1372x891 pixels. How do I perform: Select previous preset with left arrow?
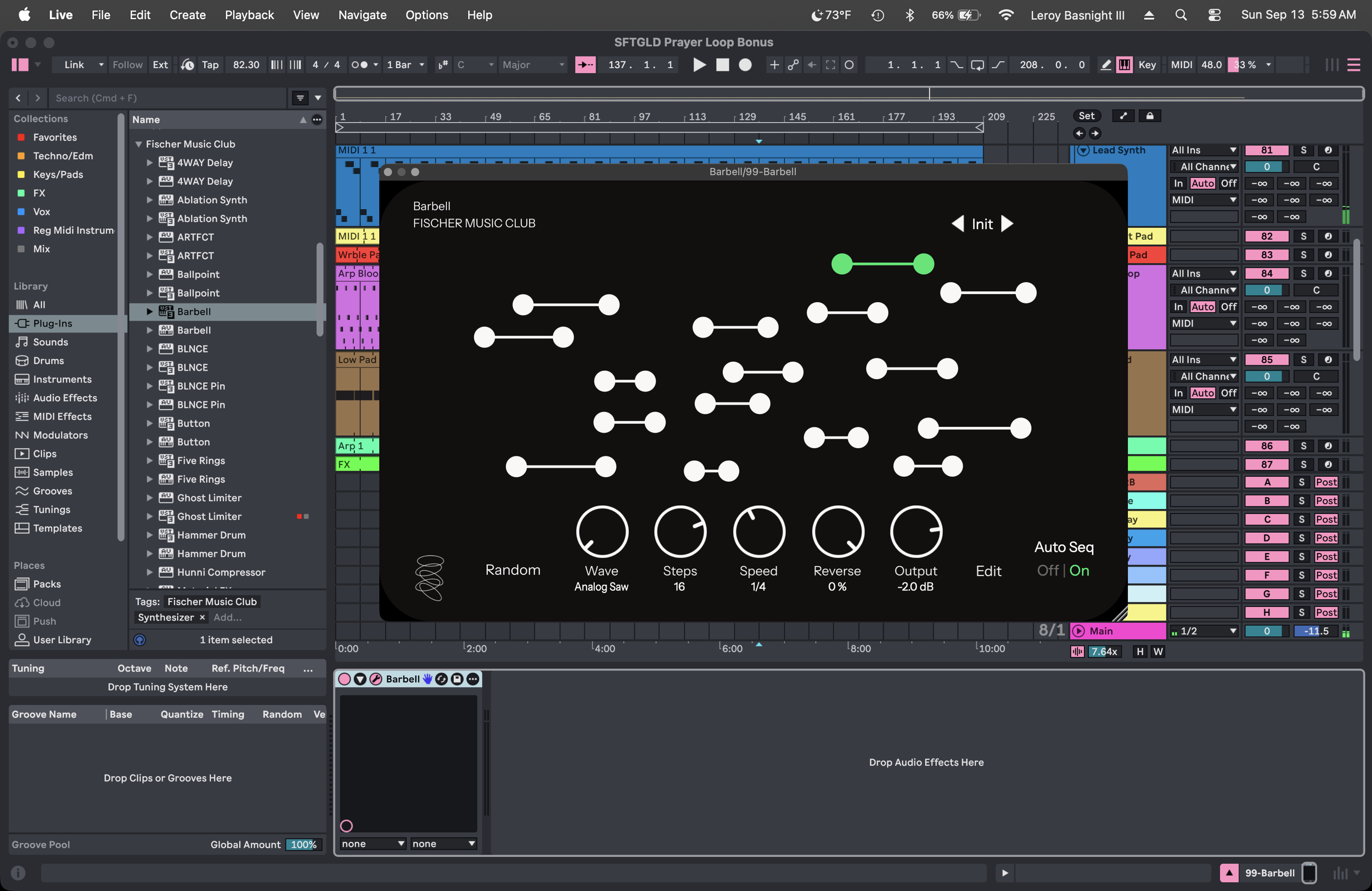(x=958, y=224)
